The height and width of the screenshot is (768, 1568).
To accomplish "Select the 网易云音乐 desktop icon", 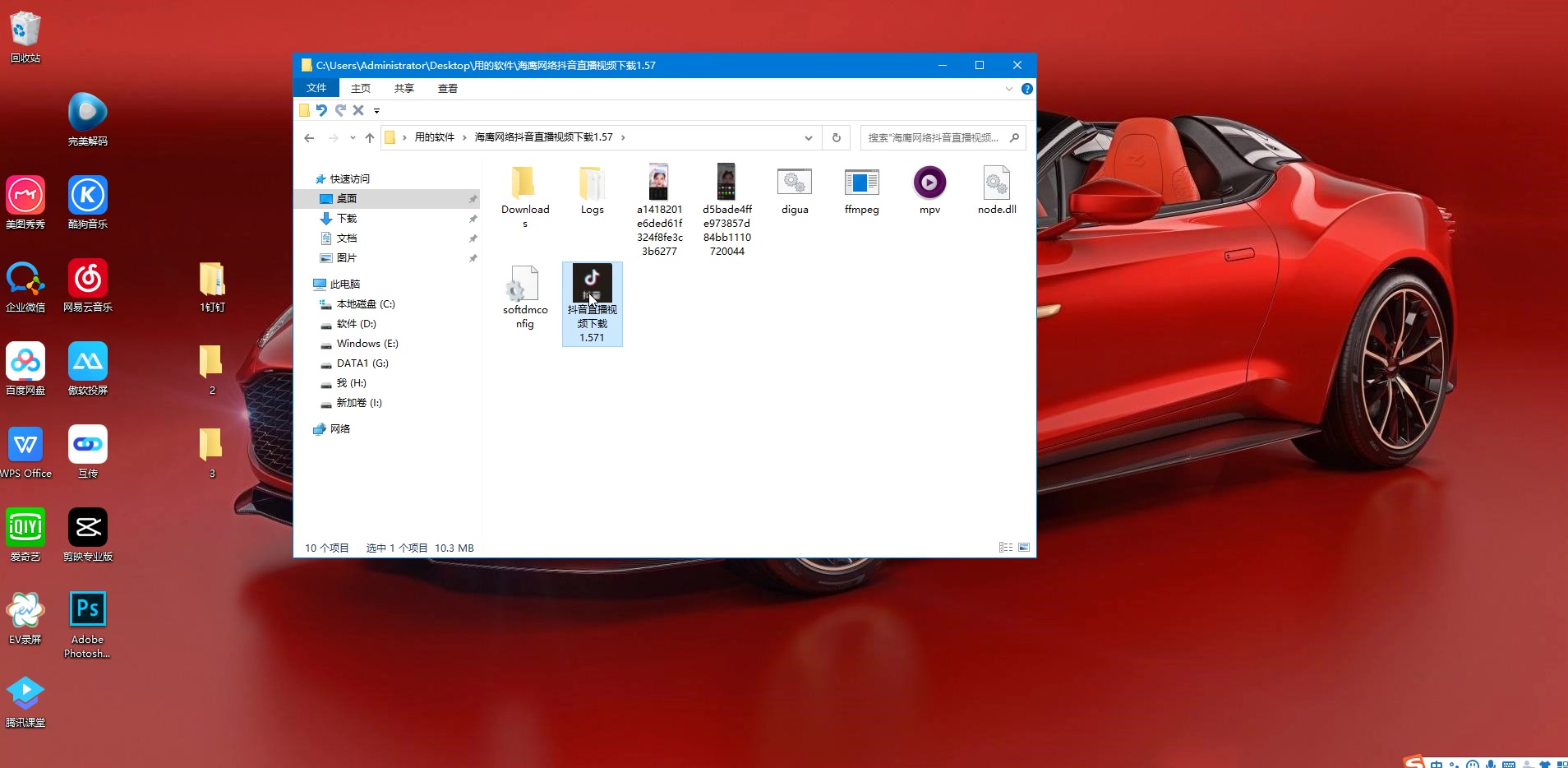I will (x=88, y=286).
